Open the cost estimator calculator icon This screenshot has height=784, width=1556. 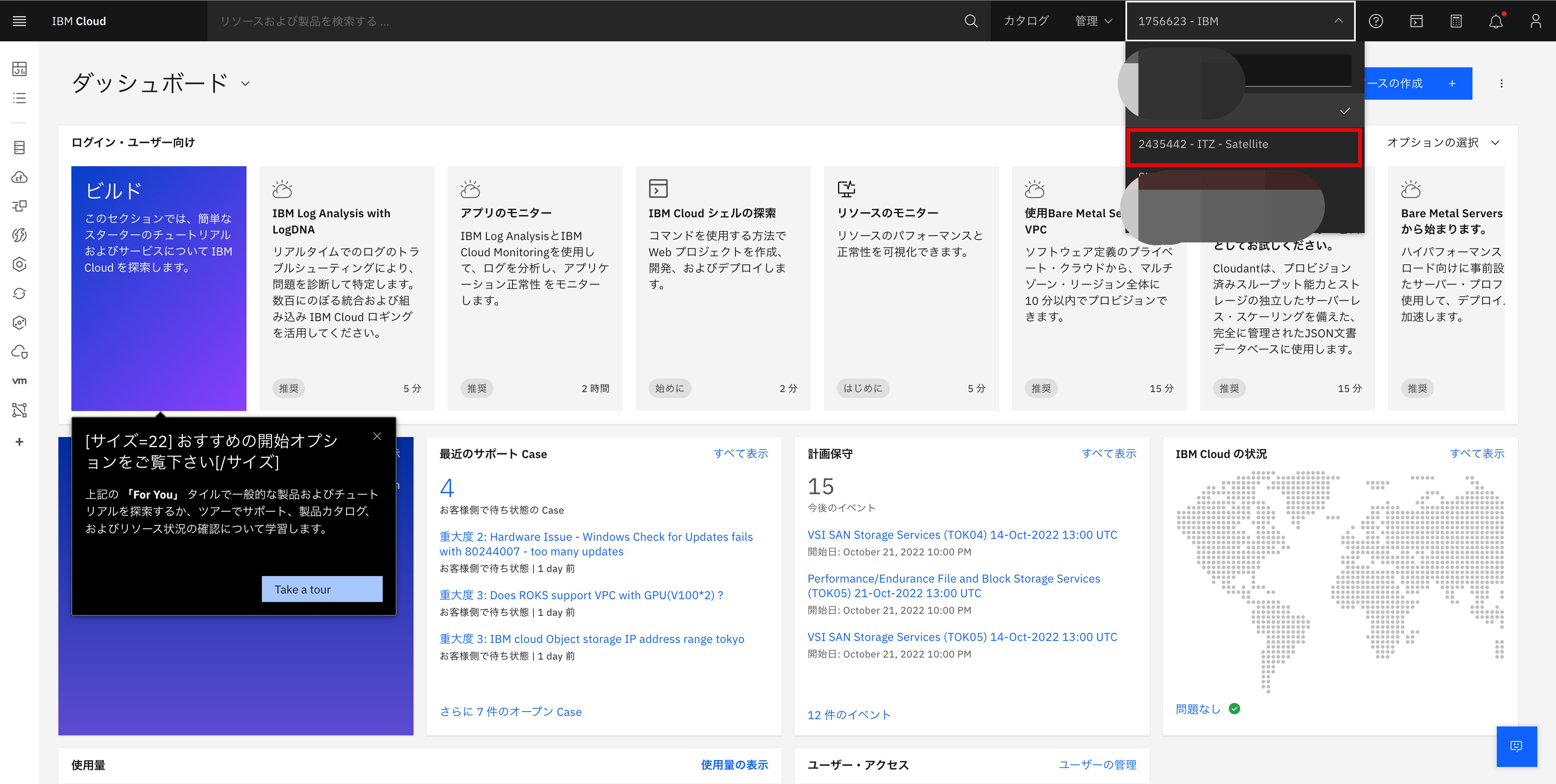[1456, 21]
